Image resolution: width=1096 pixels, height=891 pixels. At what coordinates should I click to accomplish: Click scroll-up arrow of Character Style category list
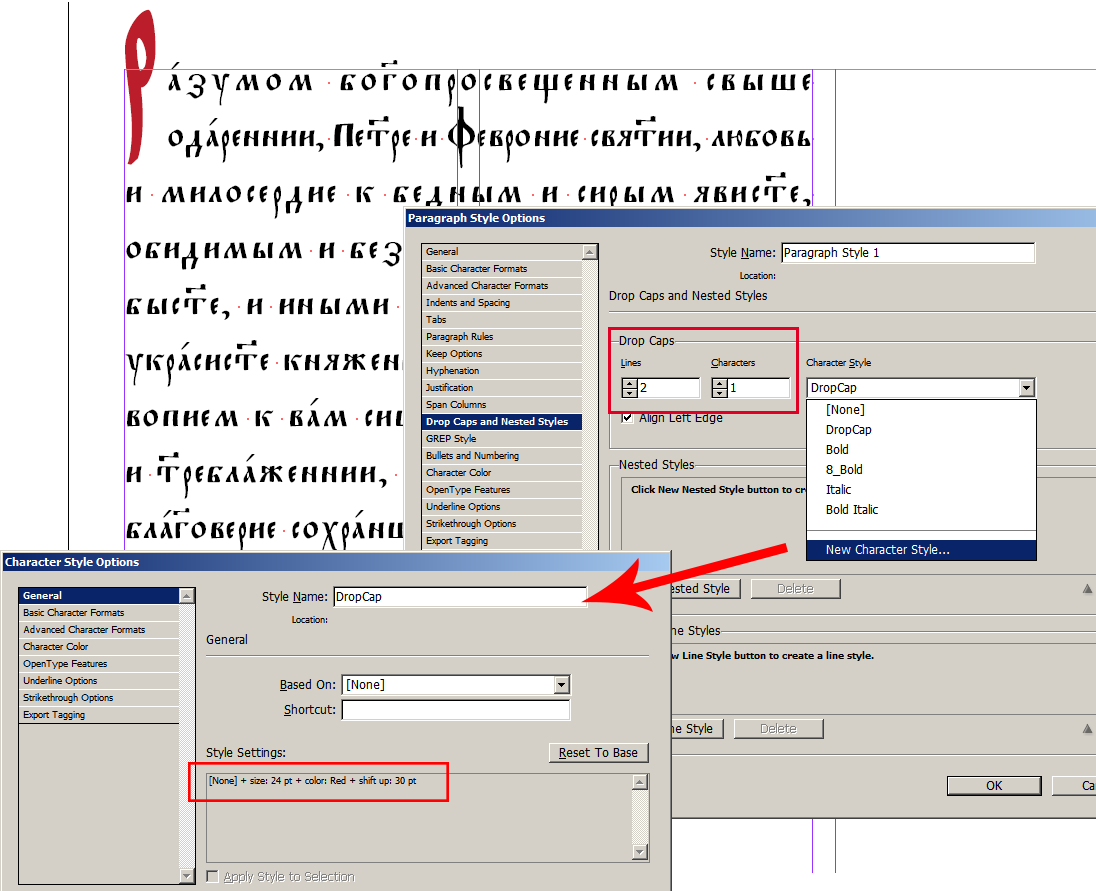[x=187, y=595]
